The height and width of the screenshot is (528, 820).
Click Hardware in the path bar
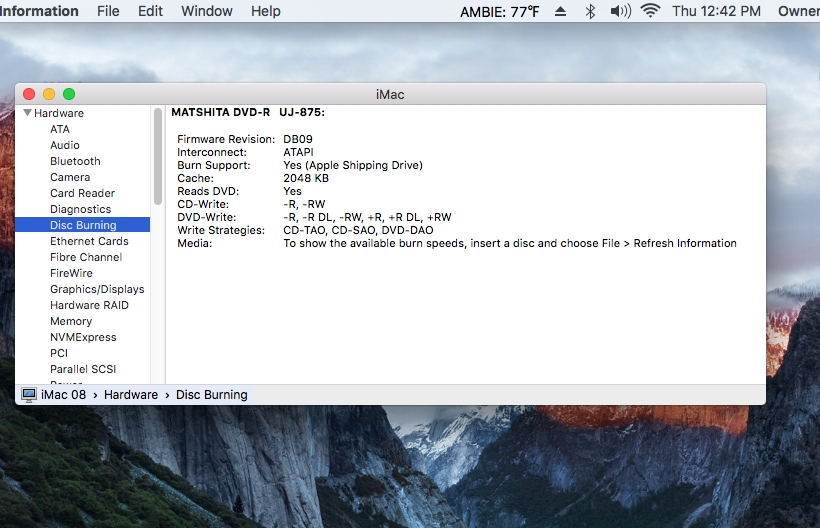[x=131, y=395]
